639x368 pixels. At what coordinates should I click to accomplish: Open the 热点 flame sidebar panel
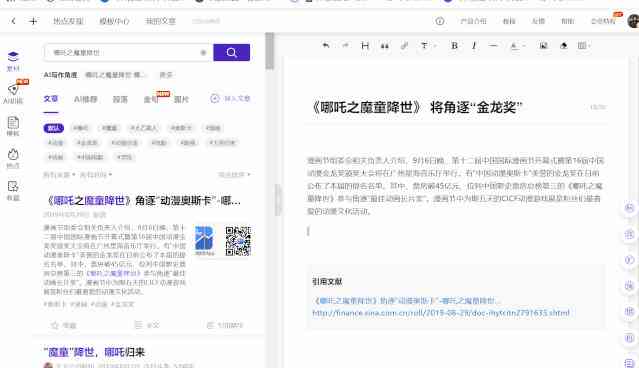click(x=13, y=158)
